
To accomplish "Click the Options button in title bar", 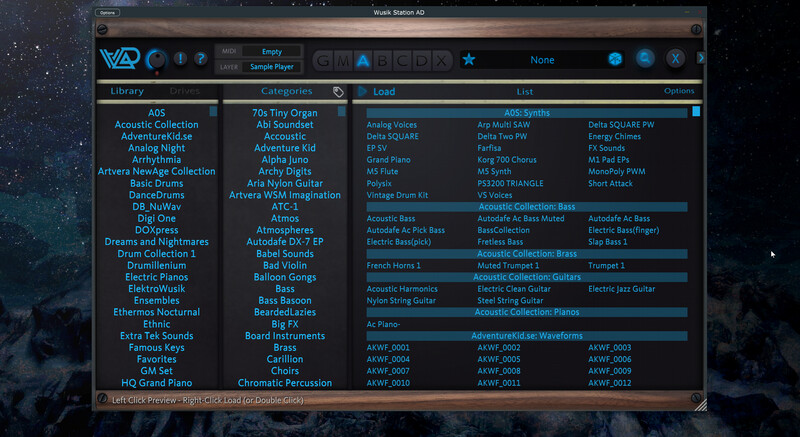I will click(x=108, y=12).
